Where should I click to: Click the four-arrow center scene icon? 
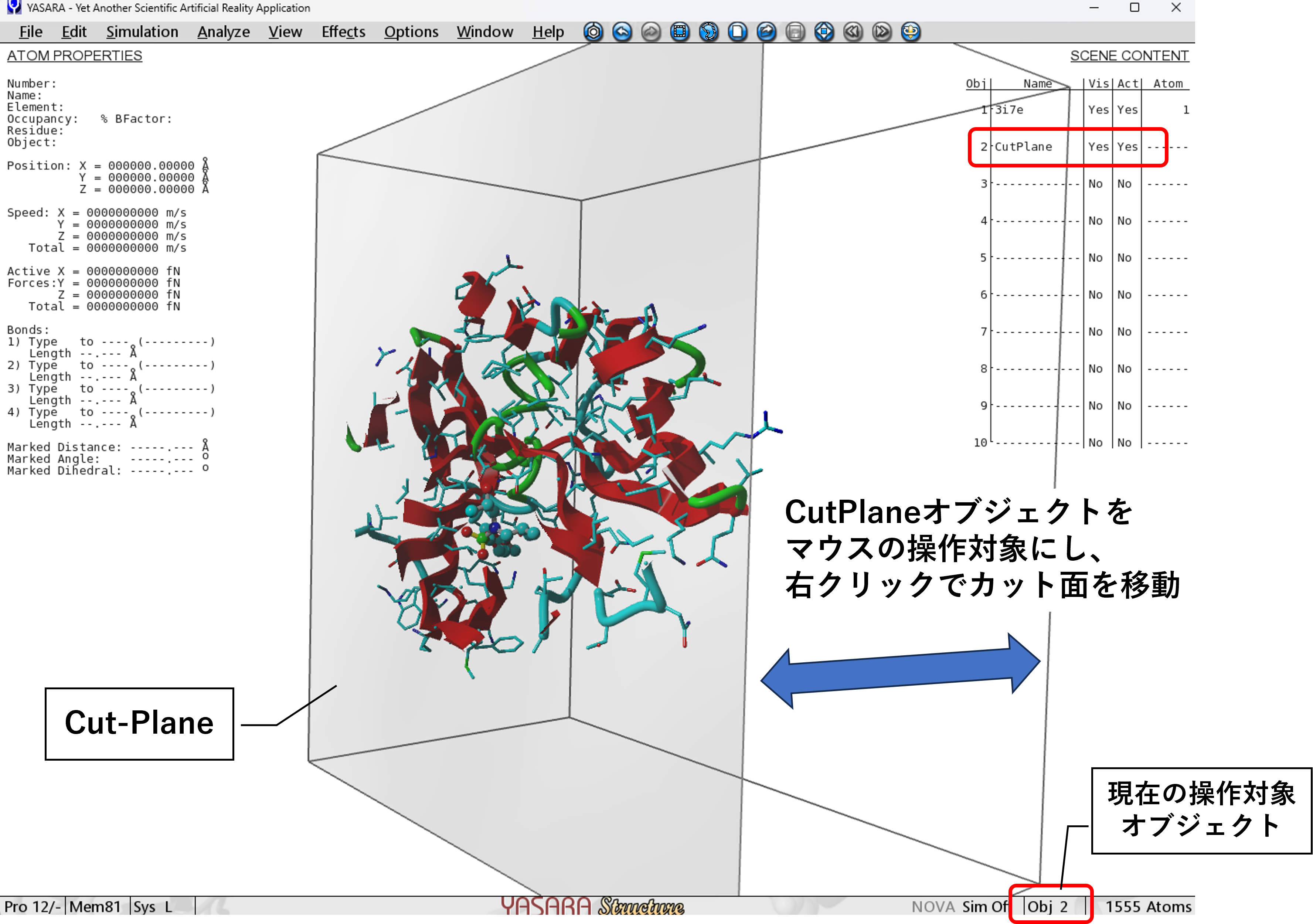[824, 32]
